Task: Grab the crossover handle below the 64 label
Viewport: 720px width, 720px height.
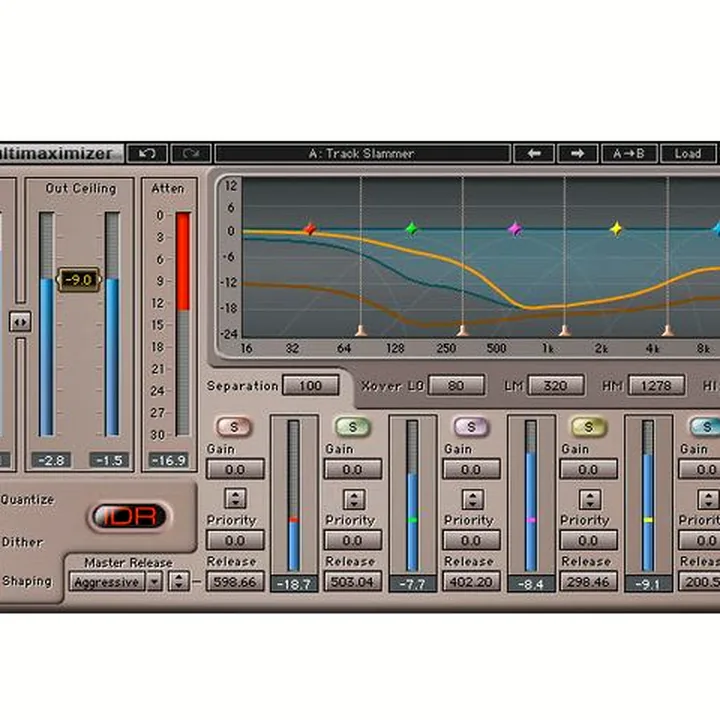Action: coord(361,331)
